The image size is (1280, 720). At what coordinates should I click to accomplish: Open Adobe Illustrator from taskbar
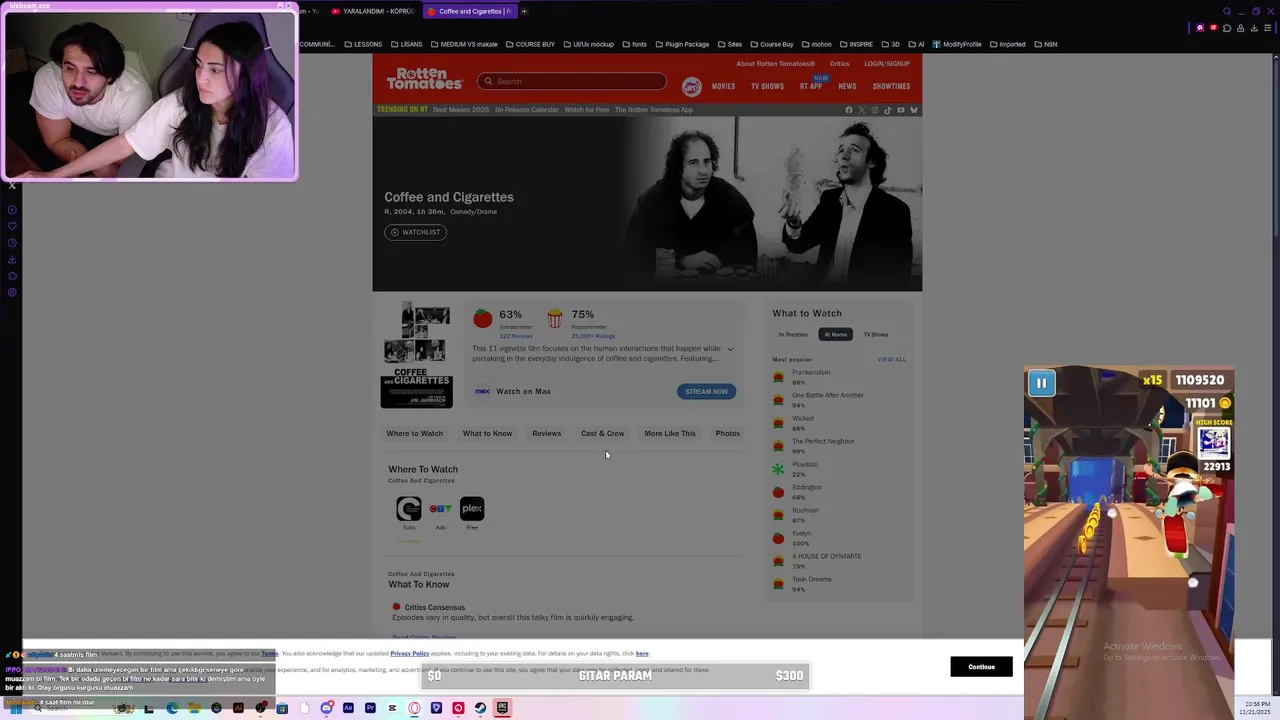click(238, 708)
